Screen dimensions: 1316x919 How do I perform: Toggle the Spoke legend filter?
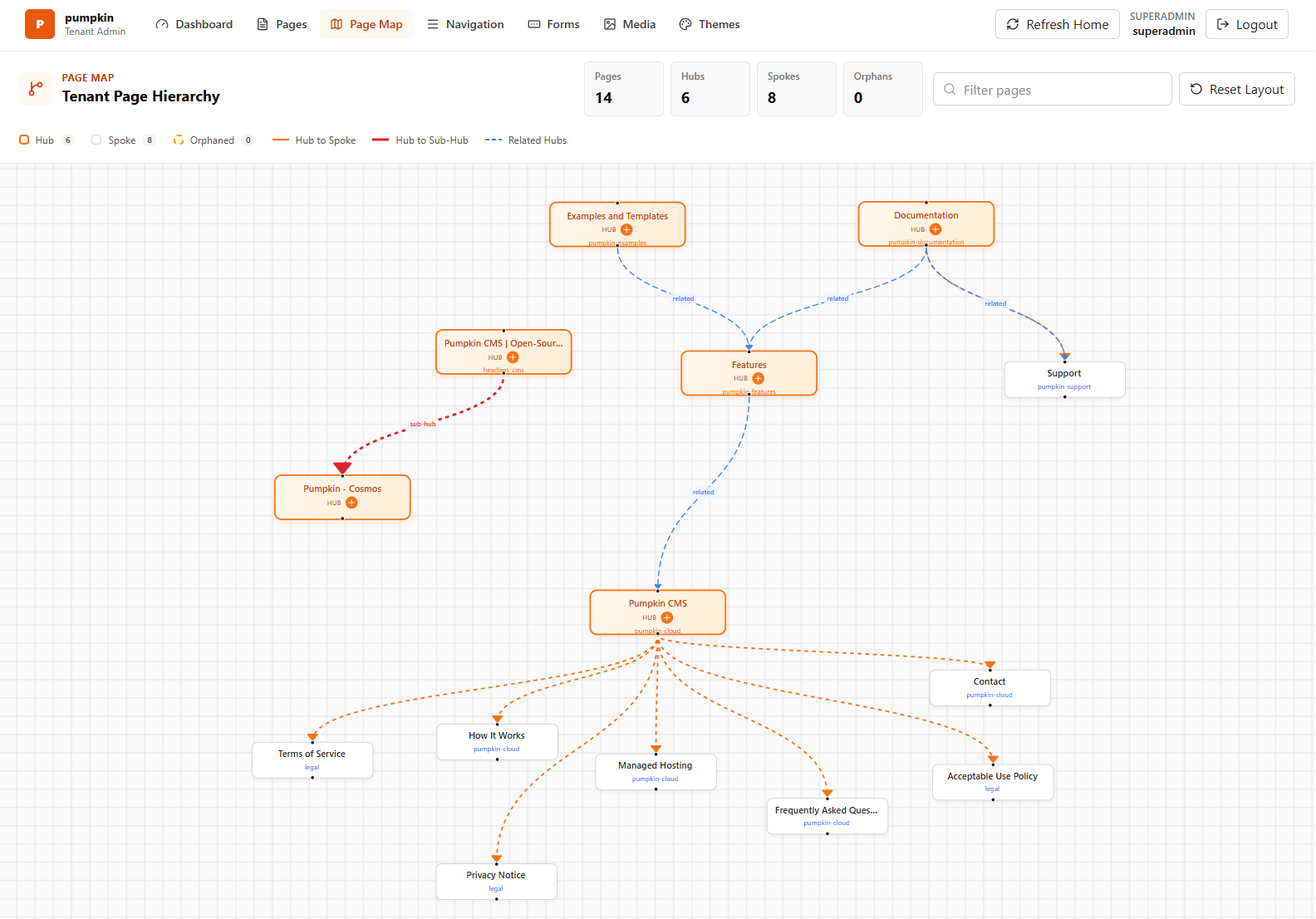point(123,140)
